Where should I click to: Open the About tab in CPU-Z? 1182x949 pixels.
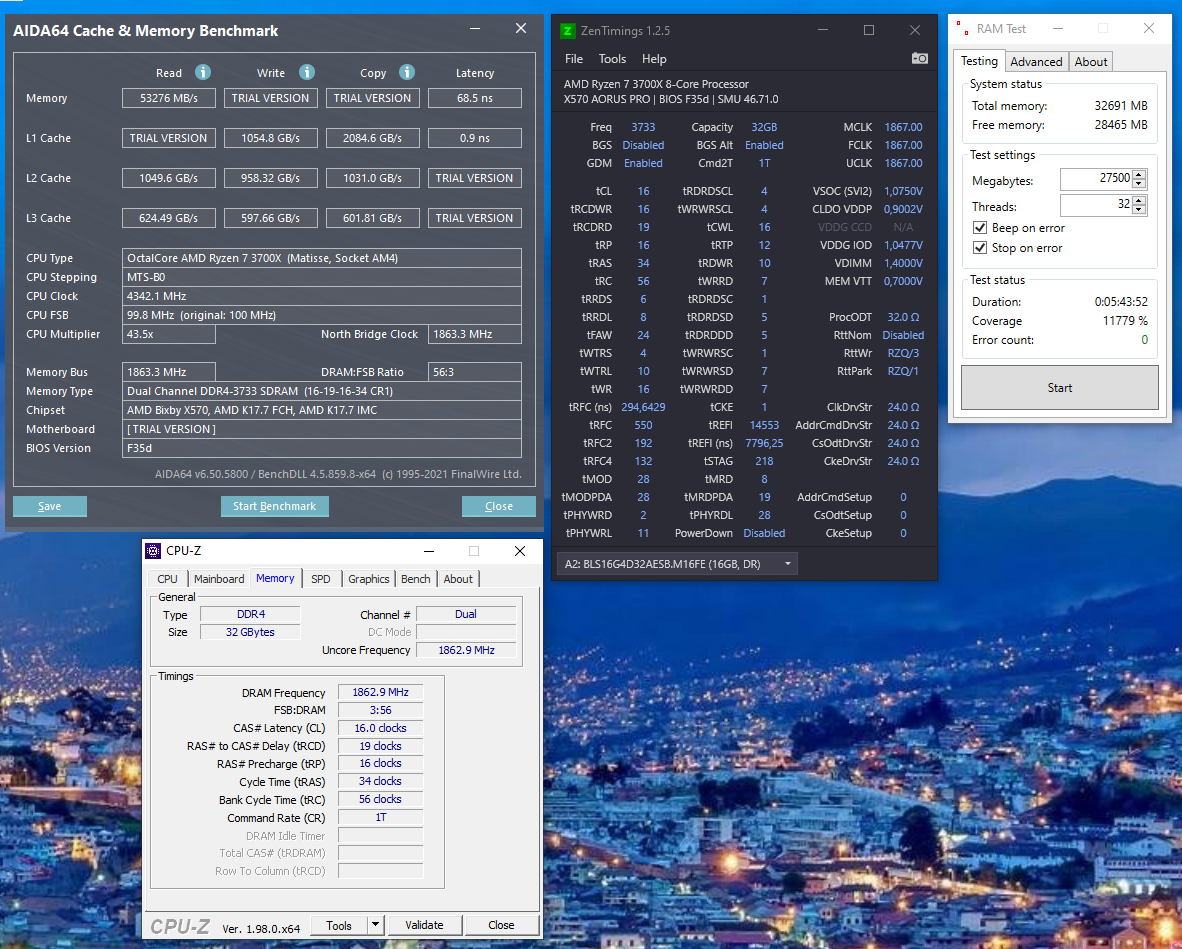point(458,579)
